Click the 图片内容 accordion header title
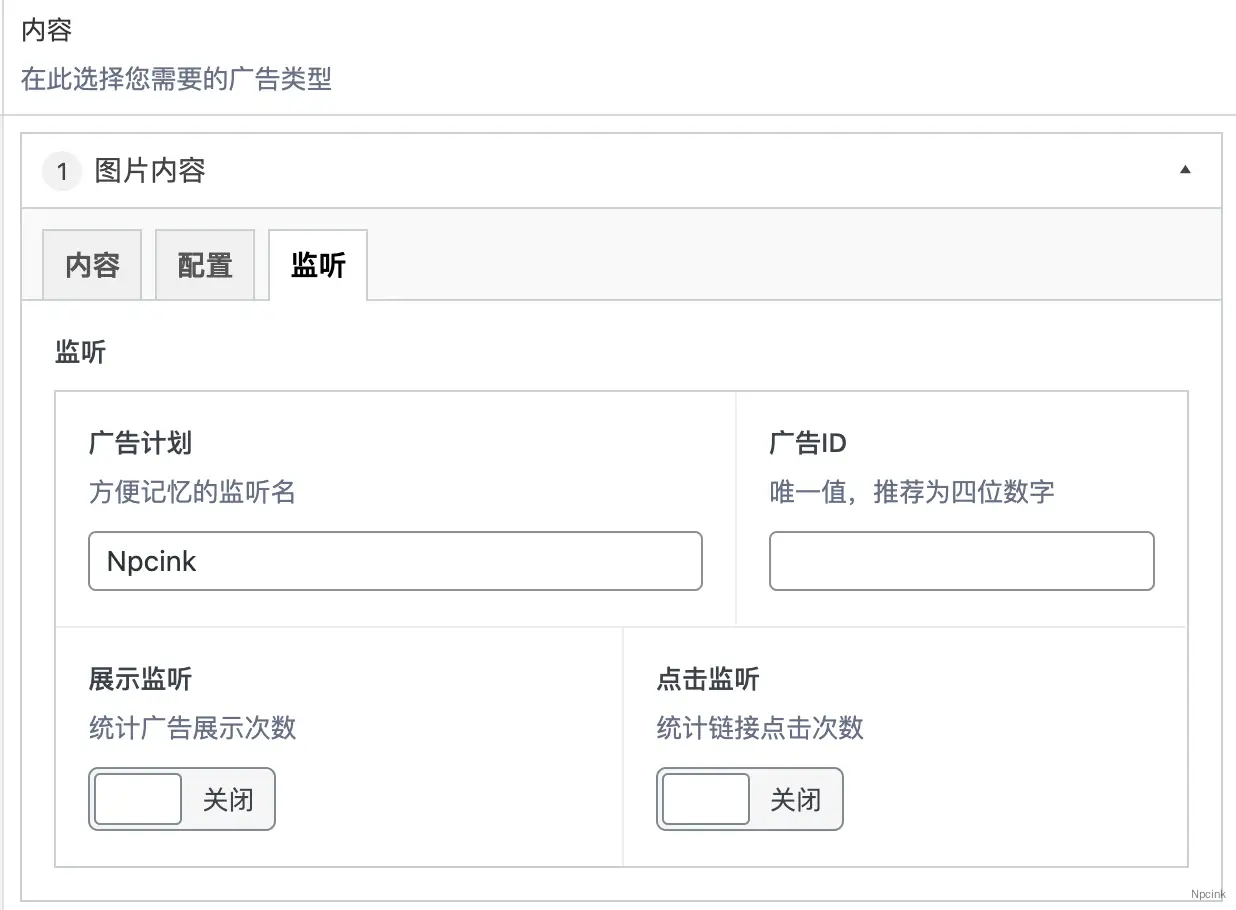This screenshot has height=910, width=1236. point(150,171)
